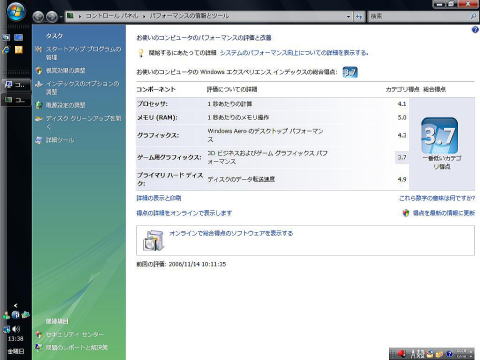
Task: Expand arrow before コントロール パネル breadcrumb
Action: [80, 16]
